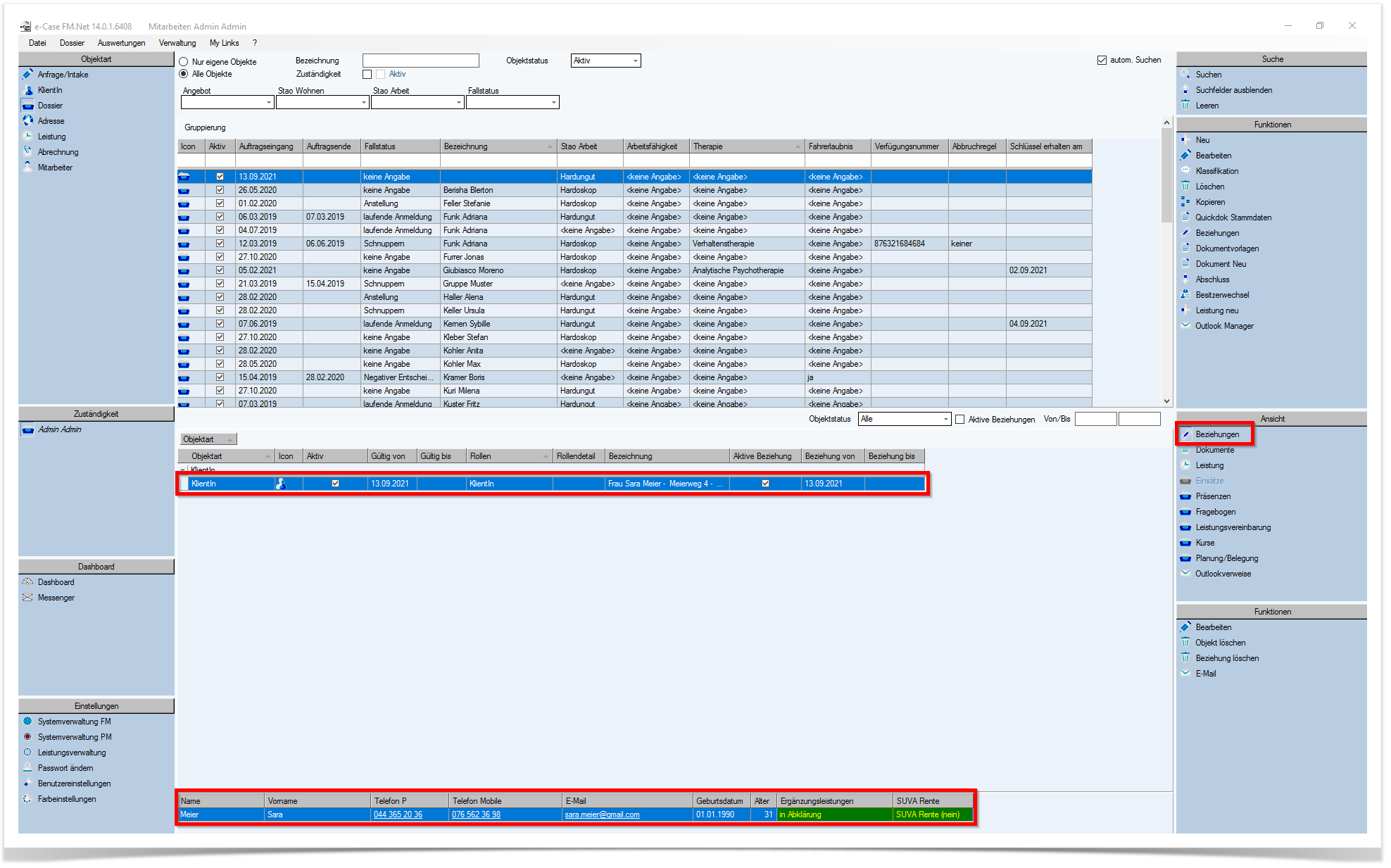Toggle Aktive Beziehung checkbox in KlientIn row
Screen dimensions: 1391x868
click(x=765, y=484)
